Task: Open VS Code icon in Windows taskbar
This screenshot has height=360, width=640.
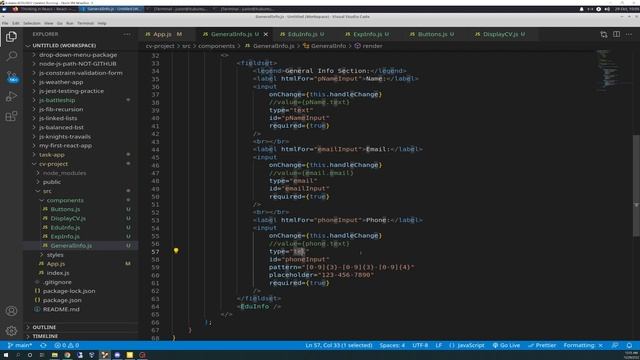Action: coord(105,355)
